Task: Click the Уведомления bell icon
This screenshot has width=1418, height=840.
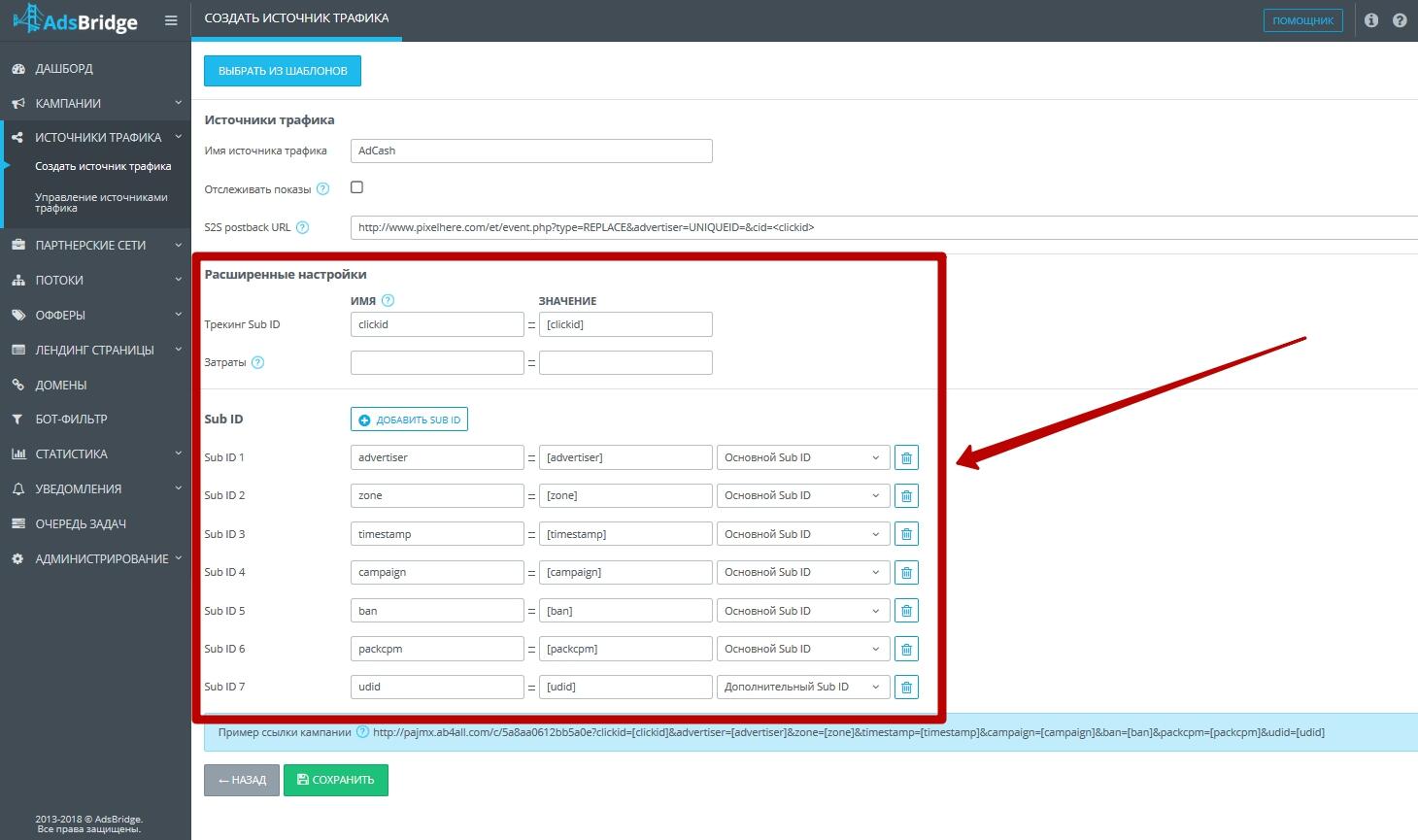Action: tap(18, 489)
